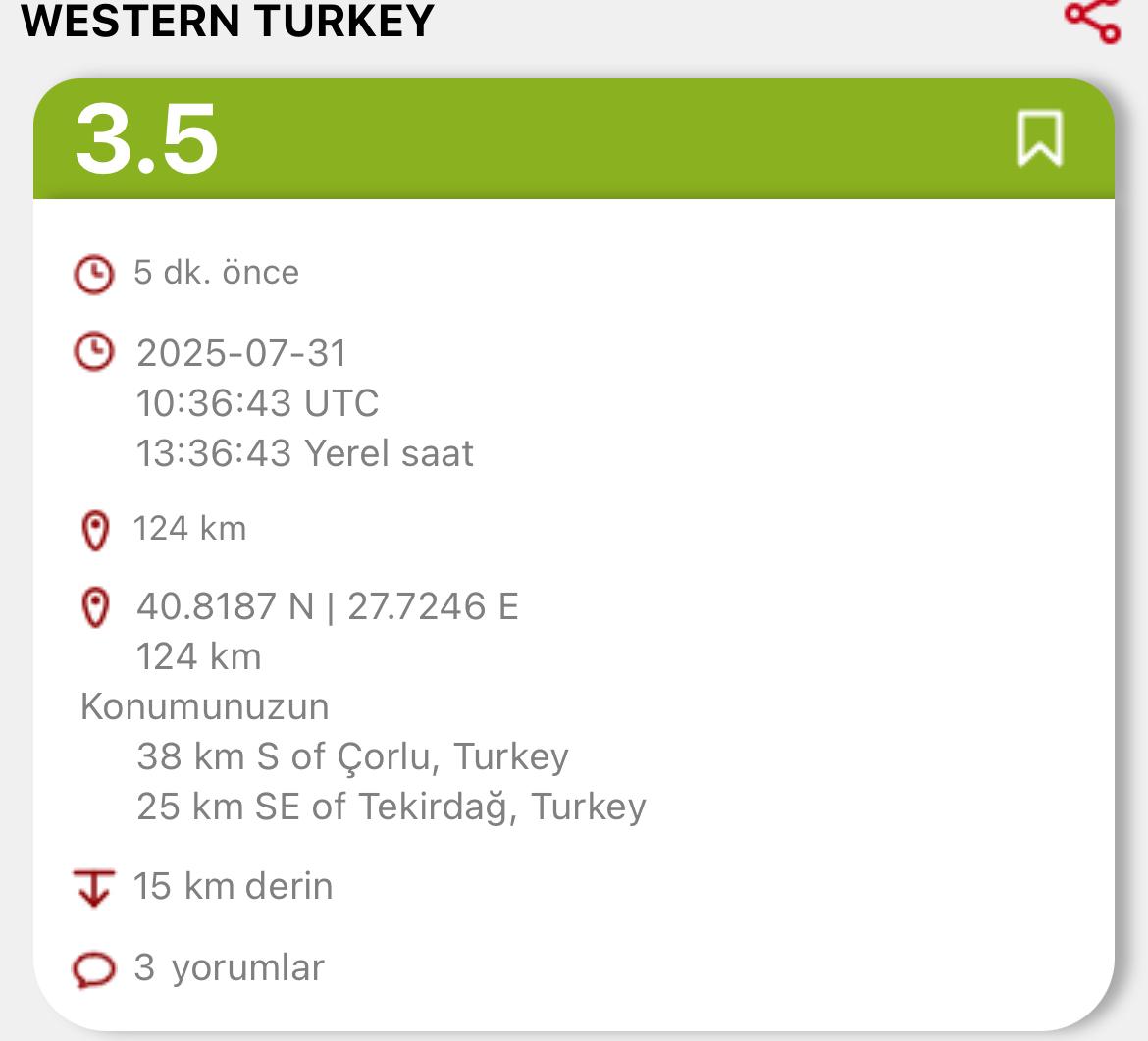Click the 13:36:43 Yerel saat text
The height and width of the screenshot is (1041, 1148).
coord(304,453)
